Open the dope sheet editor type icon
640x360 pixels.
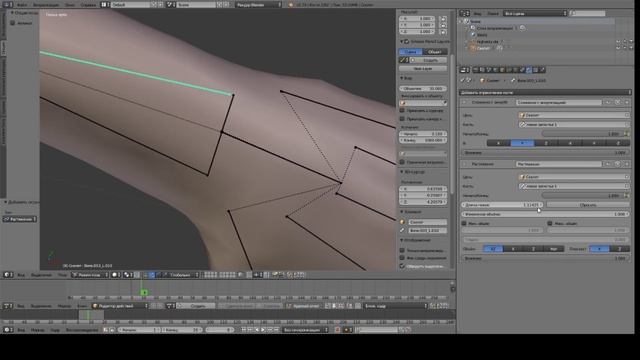[x=8, y=306]
